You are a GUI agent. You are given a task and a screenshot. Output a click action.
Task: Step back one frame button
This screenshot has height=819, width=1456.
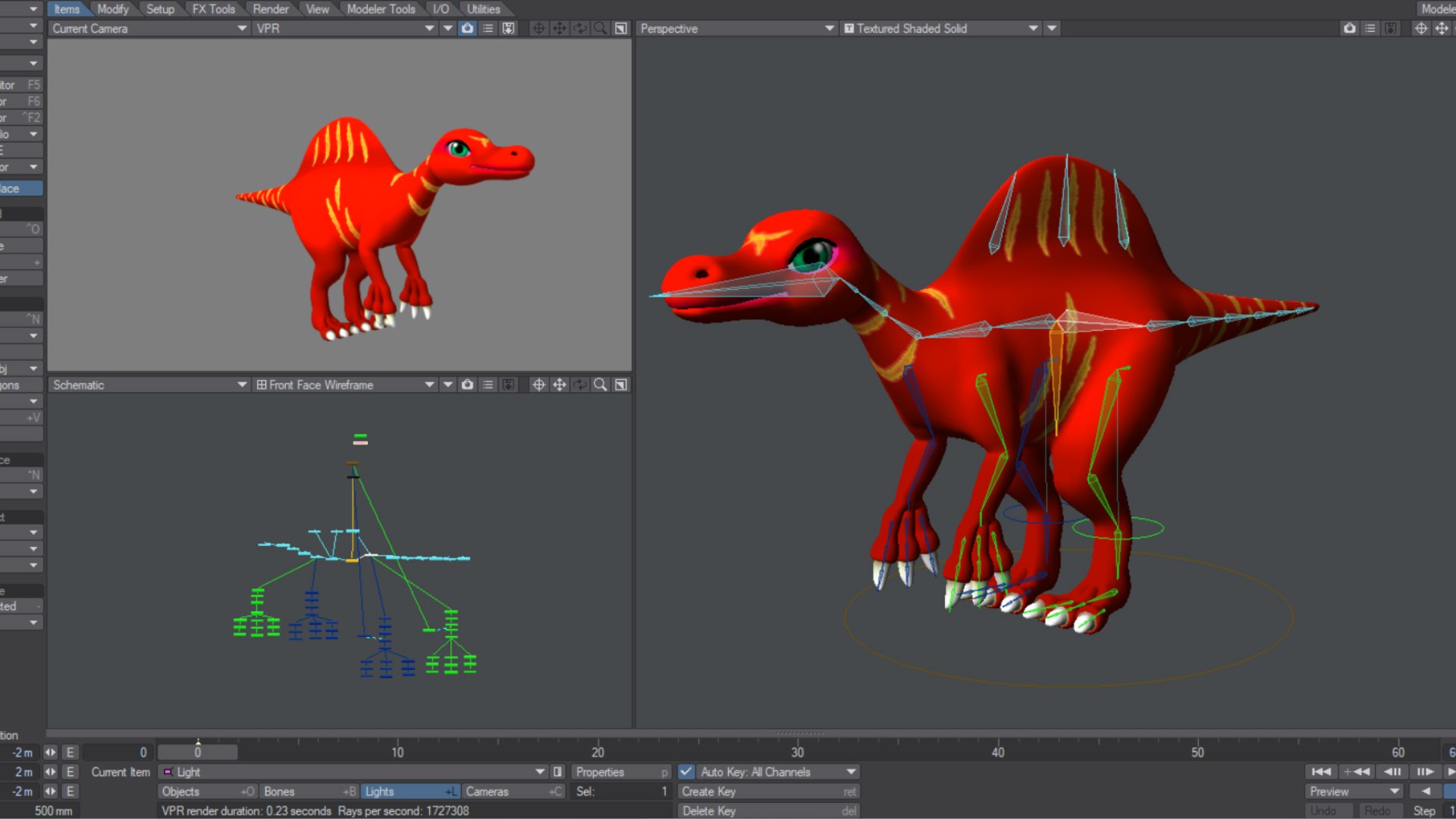(x=1392, y=772)
